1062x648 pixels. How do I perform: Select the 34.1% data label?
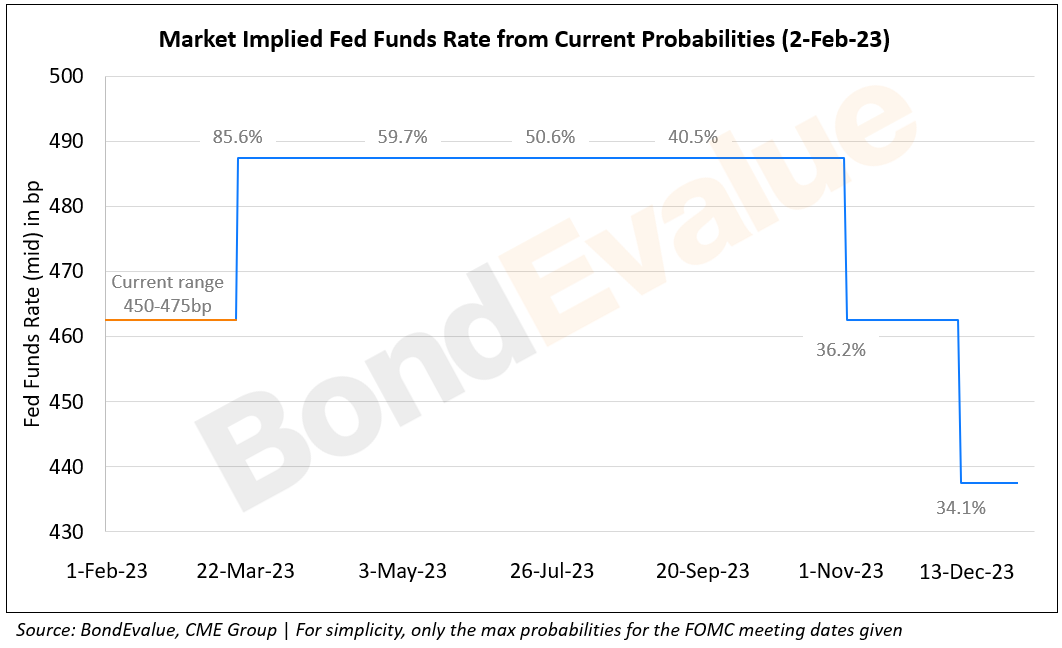click(960, 508)
